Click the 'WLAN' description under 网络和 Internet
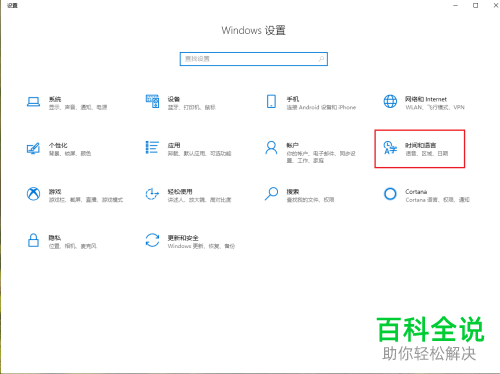 pos(435,107)
